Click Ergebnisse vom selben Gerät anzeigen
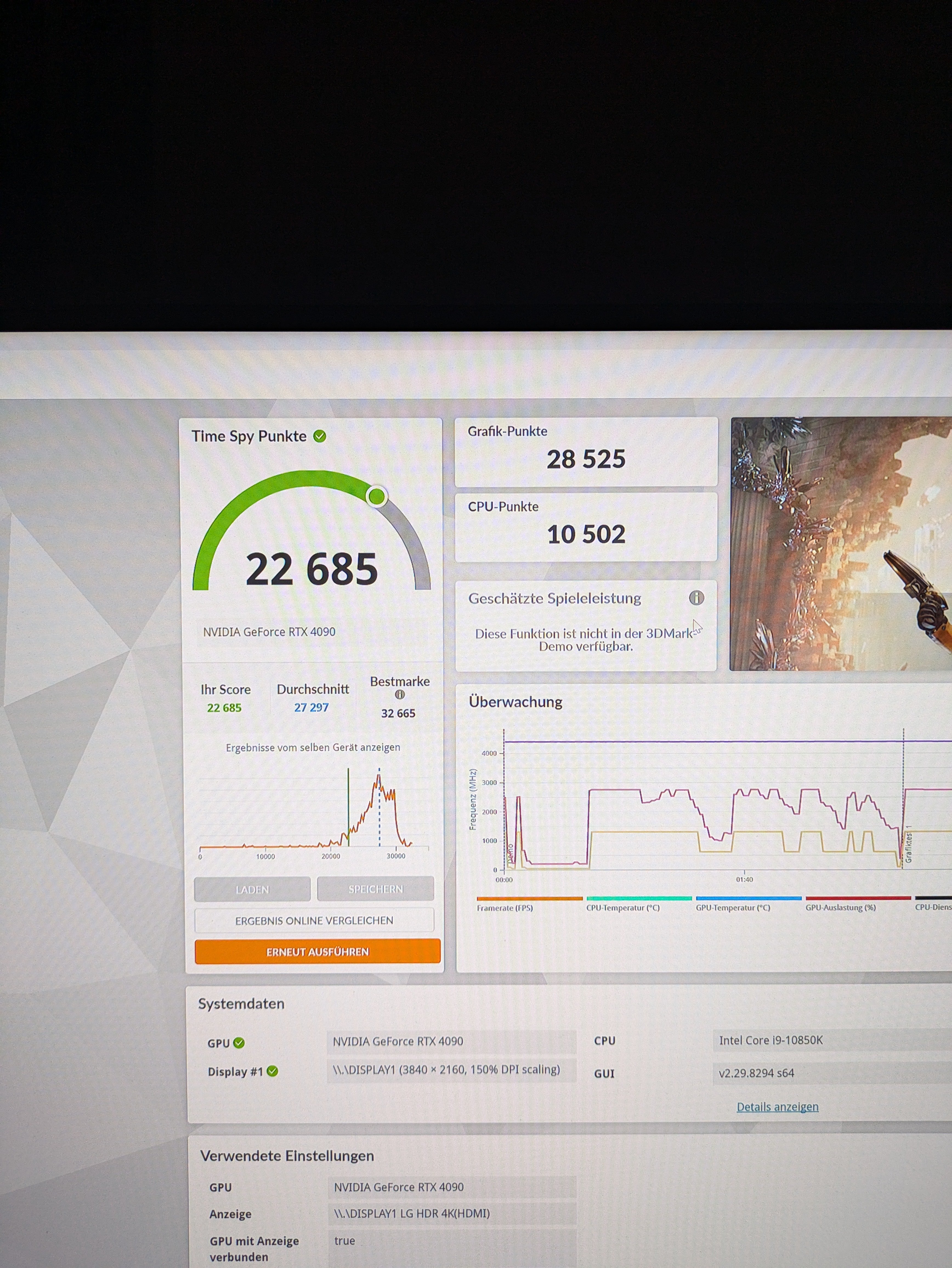 pyautogui.click(x=313, y=748)
